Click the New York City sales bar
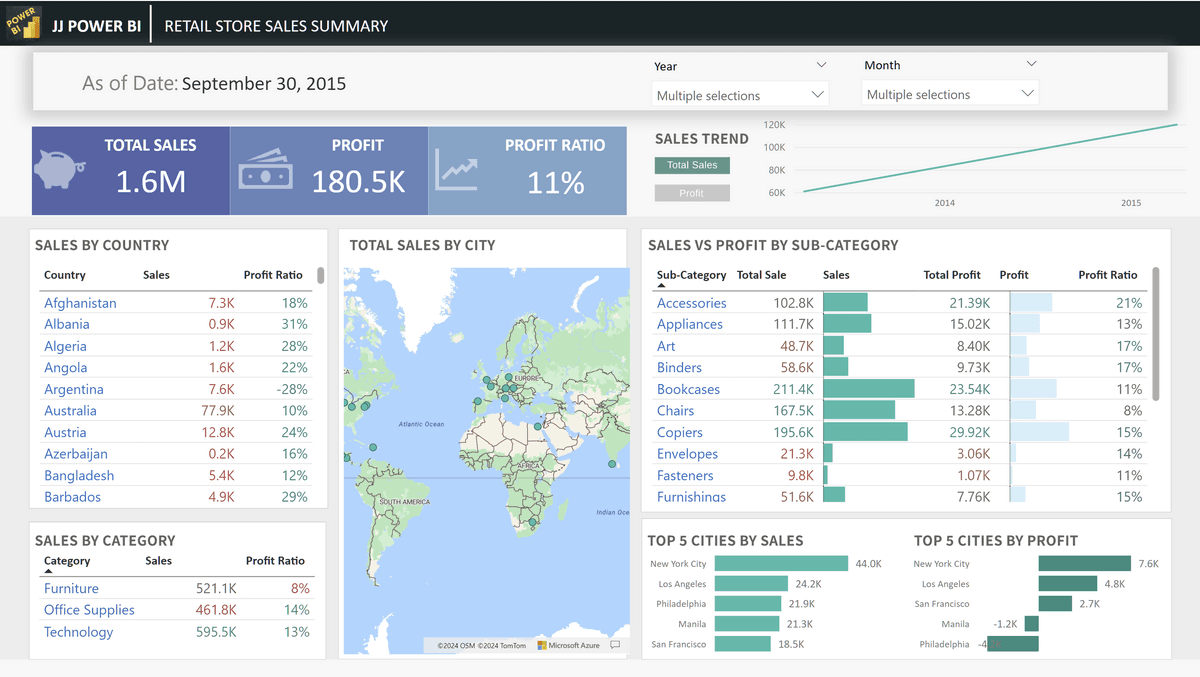This screenshot has width=1200, height=677. (781, 564)
